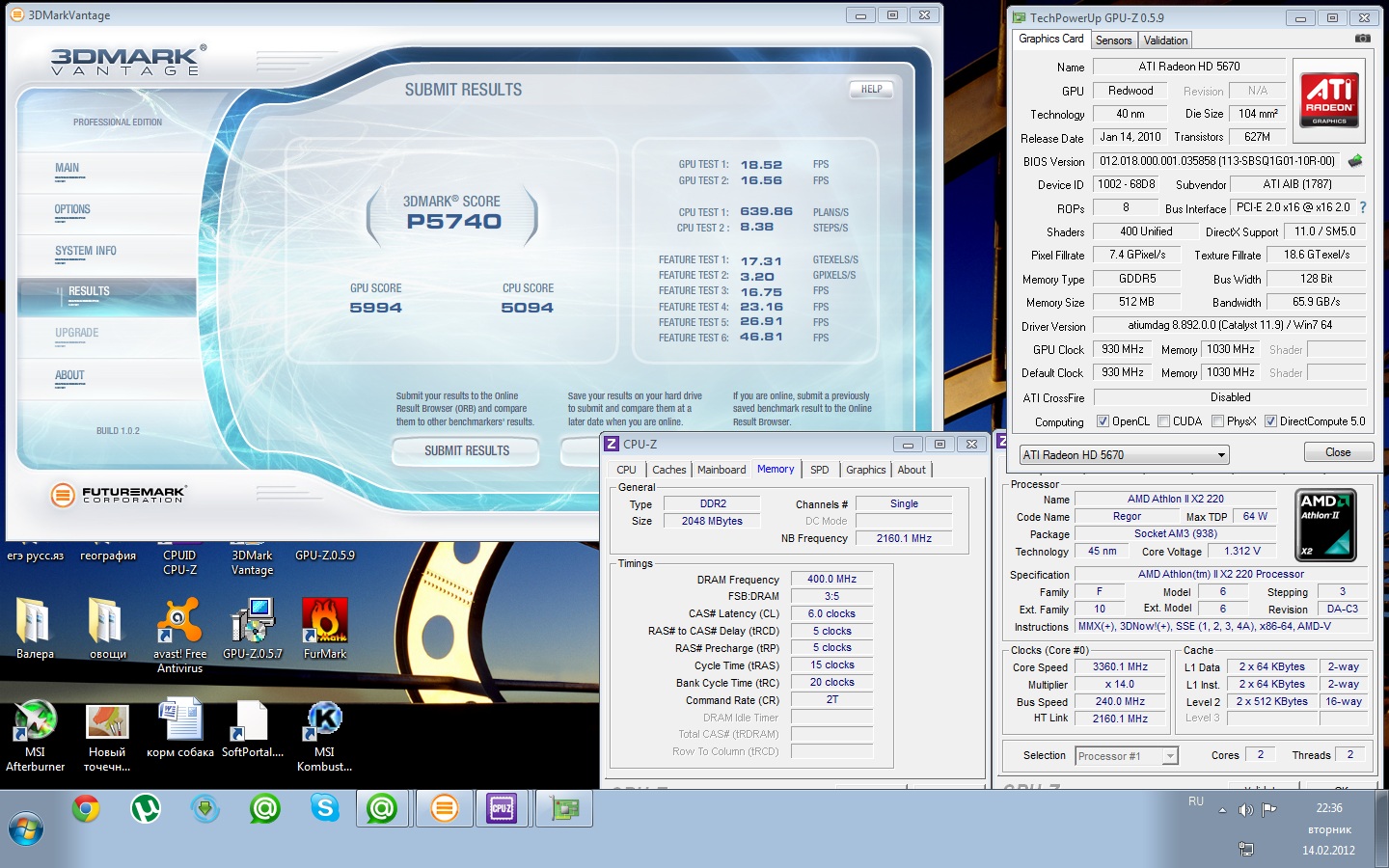The width and height of the screenshot is (1389, 868).
Task: Click the P5740 3DMark score
Action: (x=453, y=222)
